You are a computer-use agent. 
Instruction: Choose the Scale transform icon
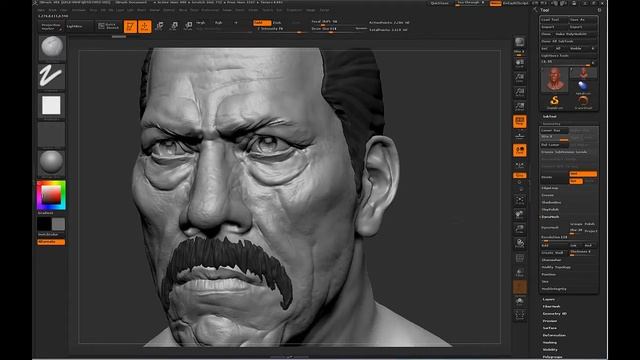(174, 26)
